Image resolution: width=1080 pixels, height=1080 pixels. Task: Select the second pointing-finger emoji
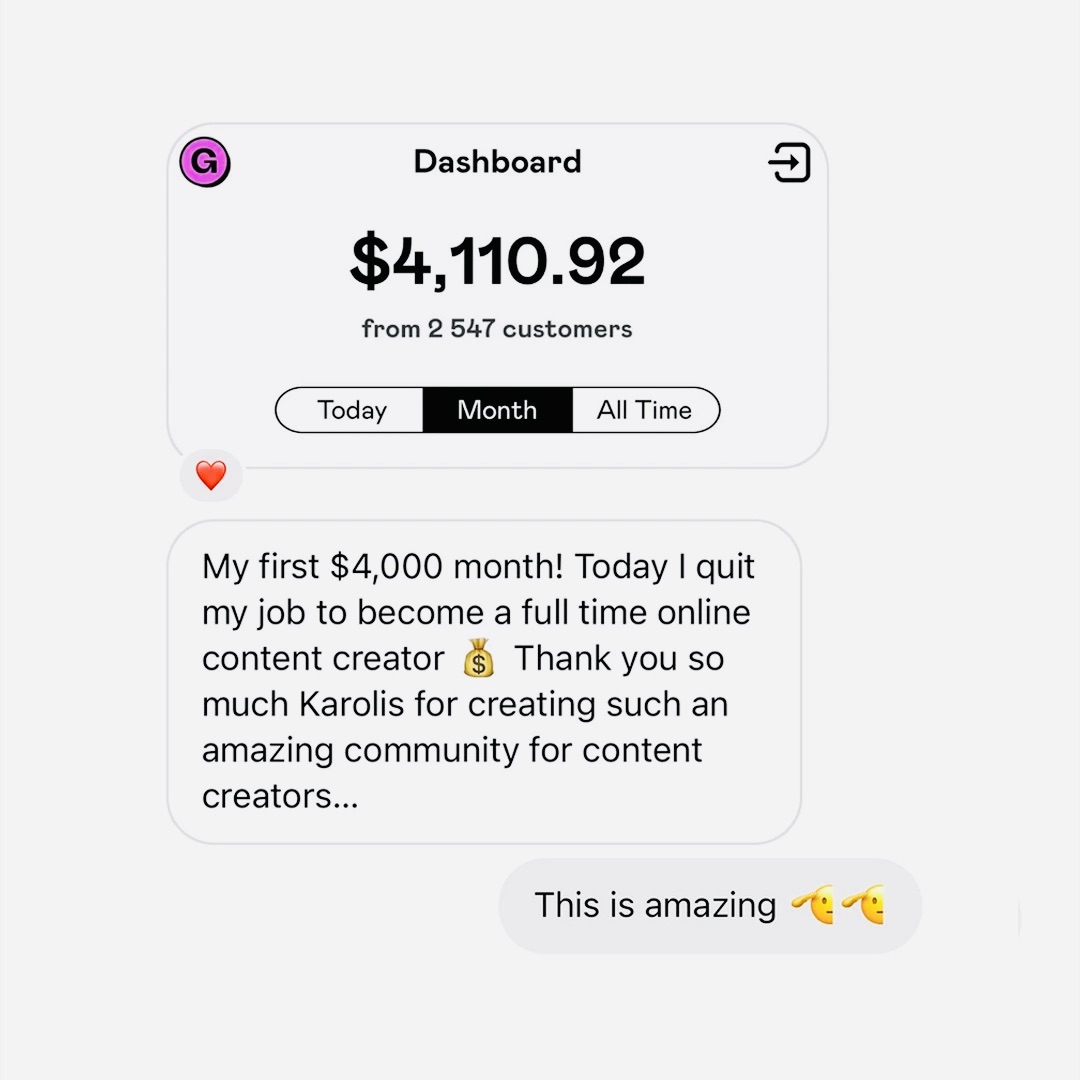click(866, 905)
